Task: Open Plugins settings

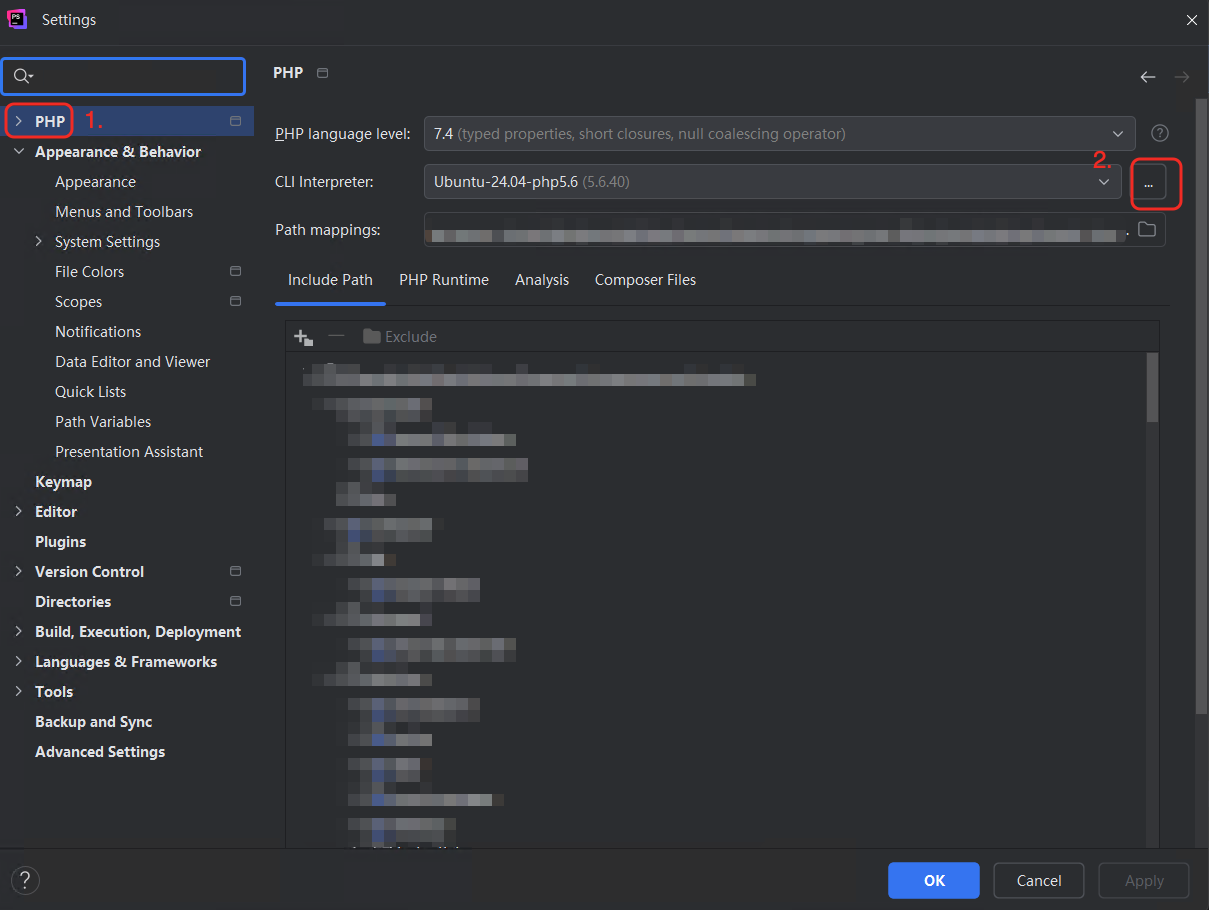Action: 60,541
